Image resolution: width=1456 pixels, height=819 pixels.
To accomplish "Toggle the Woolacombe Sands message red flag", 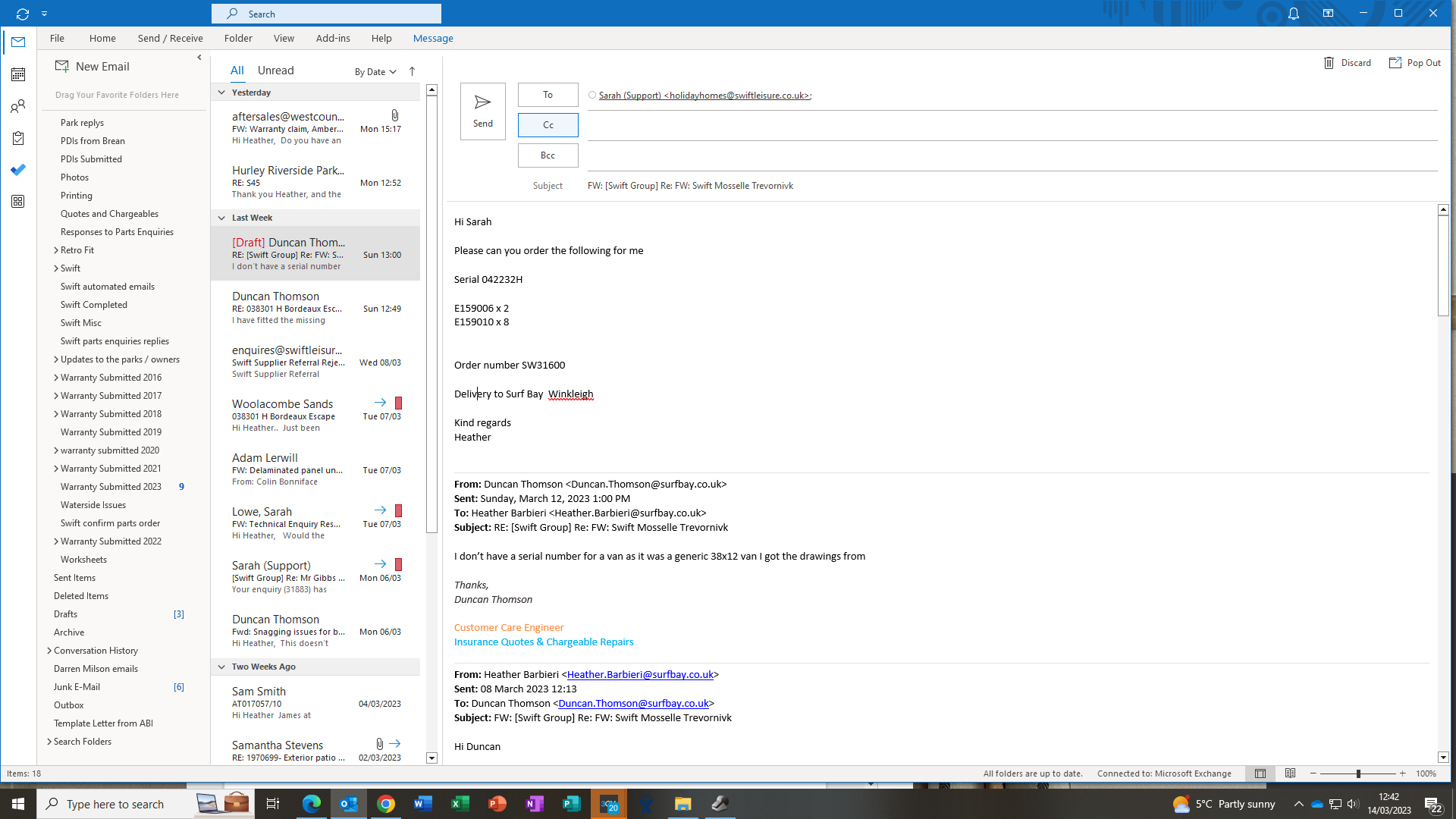I will point(398,403).
